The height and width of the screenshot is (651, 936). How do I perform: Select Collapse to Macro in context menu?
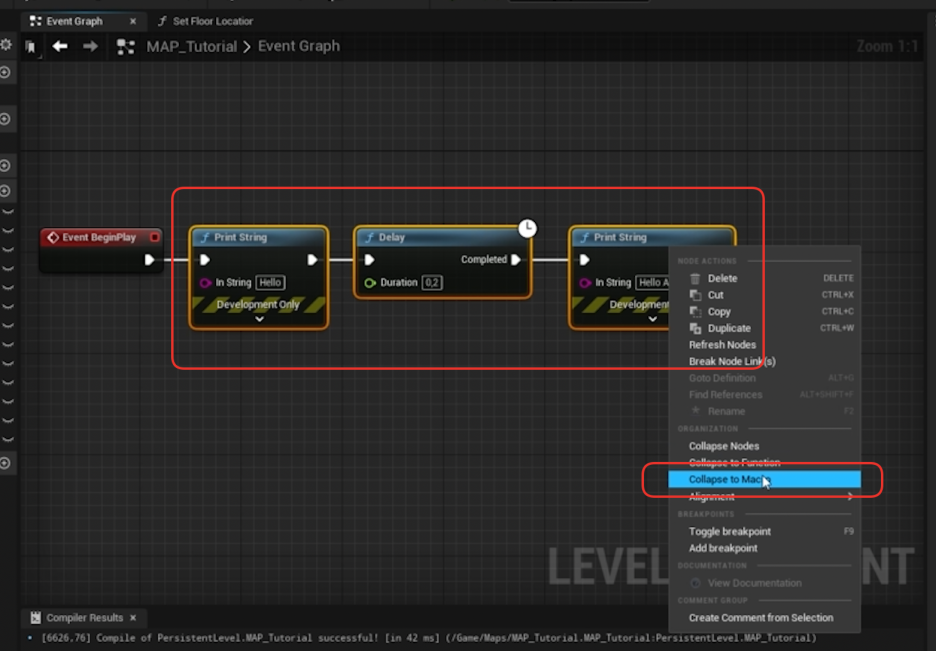coord(764,479)
